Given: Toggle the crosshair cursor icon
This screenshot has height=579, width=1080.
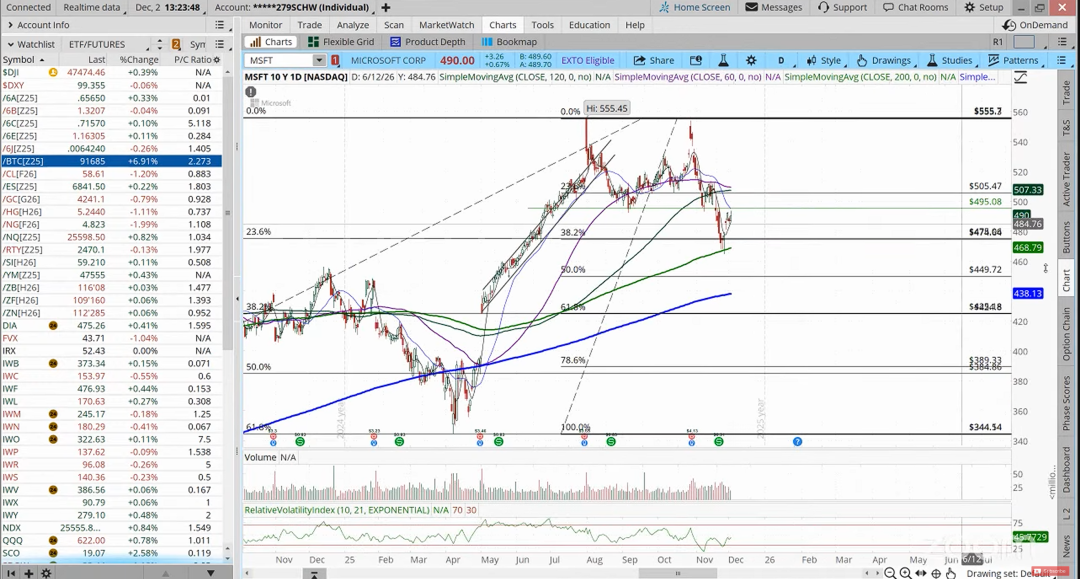Looking at the screenshot, I should pyautogui.click(x=936, y=573).
